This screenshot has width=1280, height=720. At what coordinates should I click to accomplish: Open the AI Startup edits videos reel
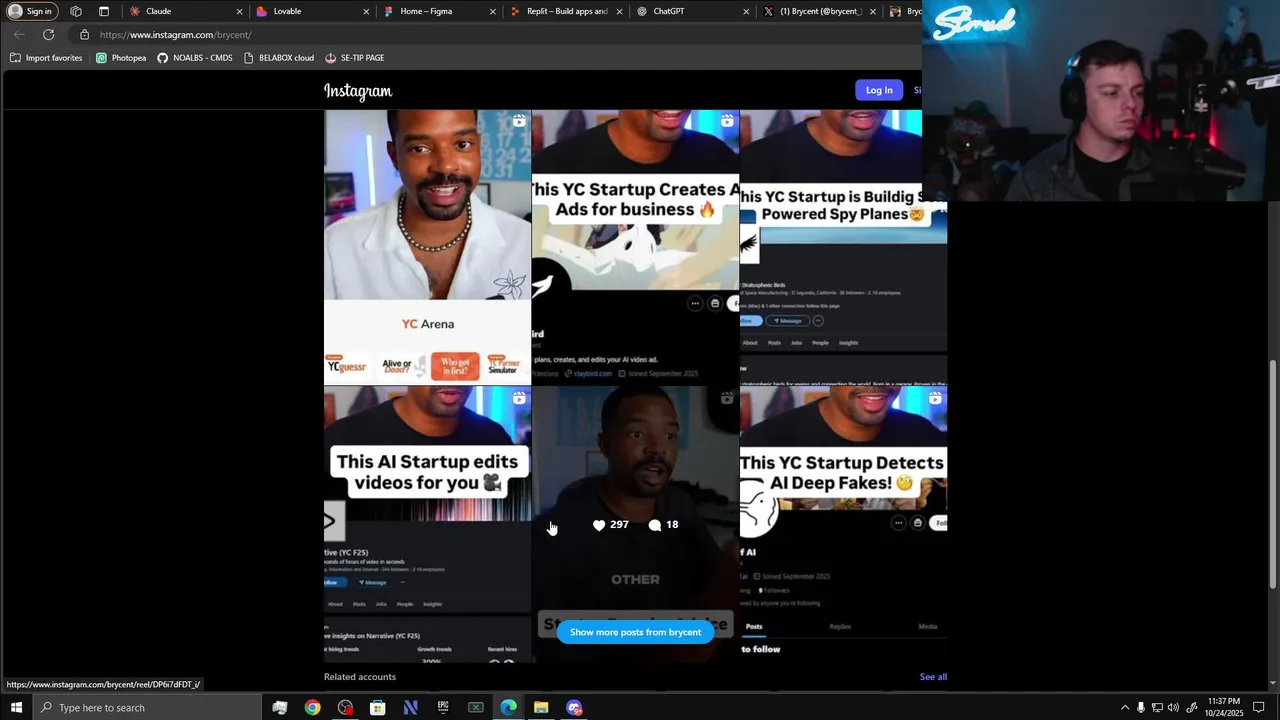click(427, 524)
